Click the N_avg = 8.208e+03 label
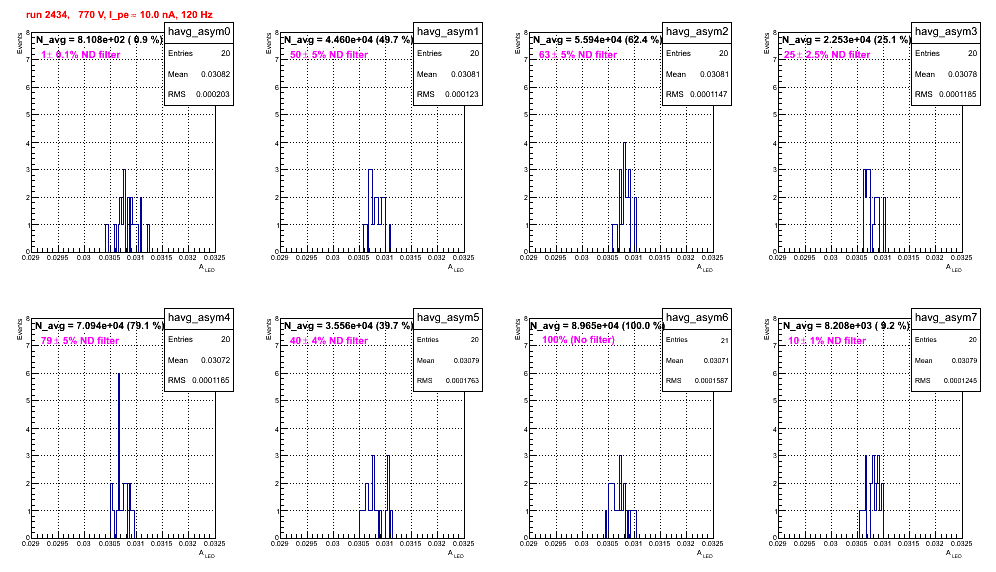The width and height of the screenshot is (996, 572). [x=846, y=326]
